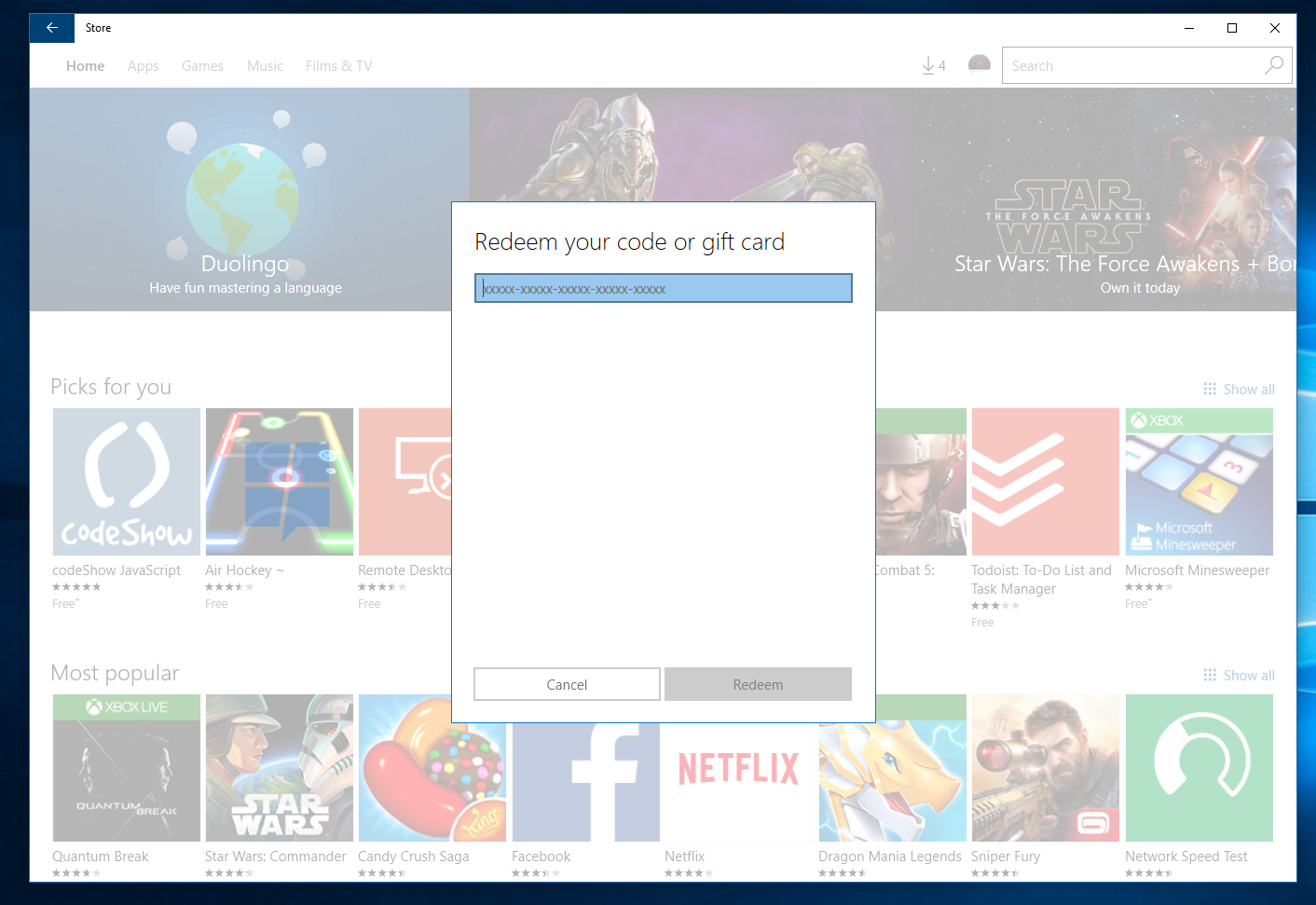The height and width of the screenshot is (905, 1316).
Task: Show all Picks for you
Action: 1239,390
